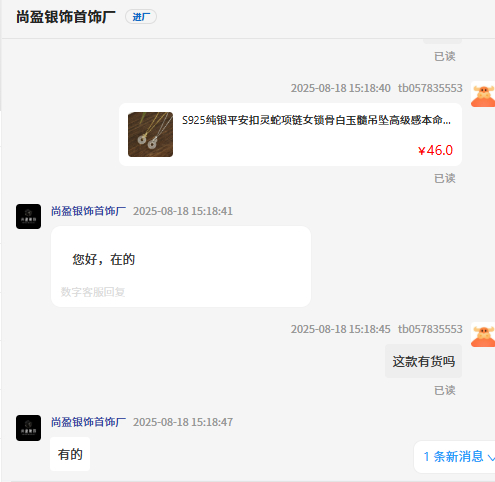Screen dimensions: 495x482
Task: Open the S925 necklace product thumbnail
Action: point(150,134)
